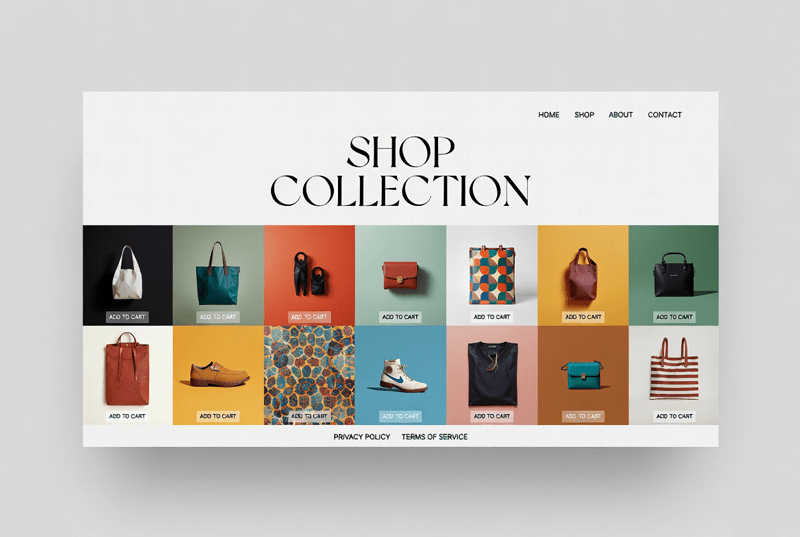View the white and blue sneaker product image
Screen dimensions: 800x537
pyautogui.click(x=403, y=375)
